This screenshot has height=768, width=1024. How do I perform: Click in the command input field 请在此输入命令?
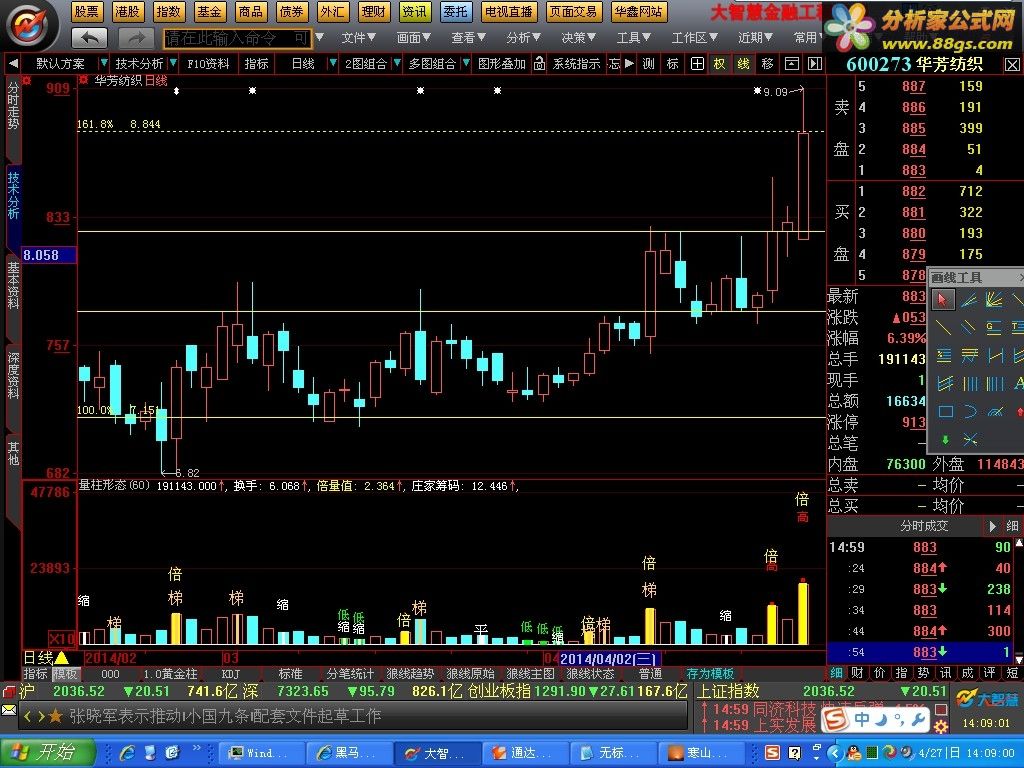tap(238, 38)
